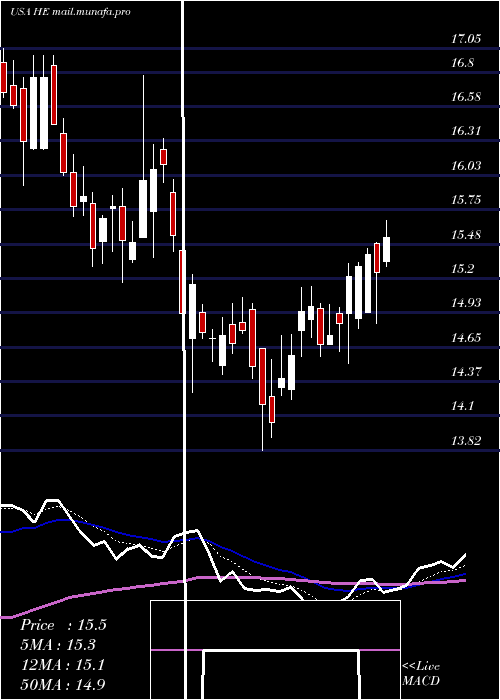Click the '50MA : 14.9' readout
The height and width of the screenshot is (700, 500).
63,684
